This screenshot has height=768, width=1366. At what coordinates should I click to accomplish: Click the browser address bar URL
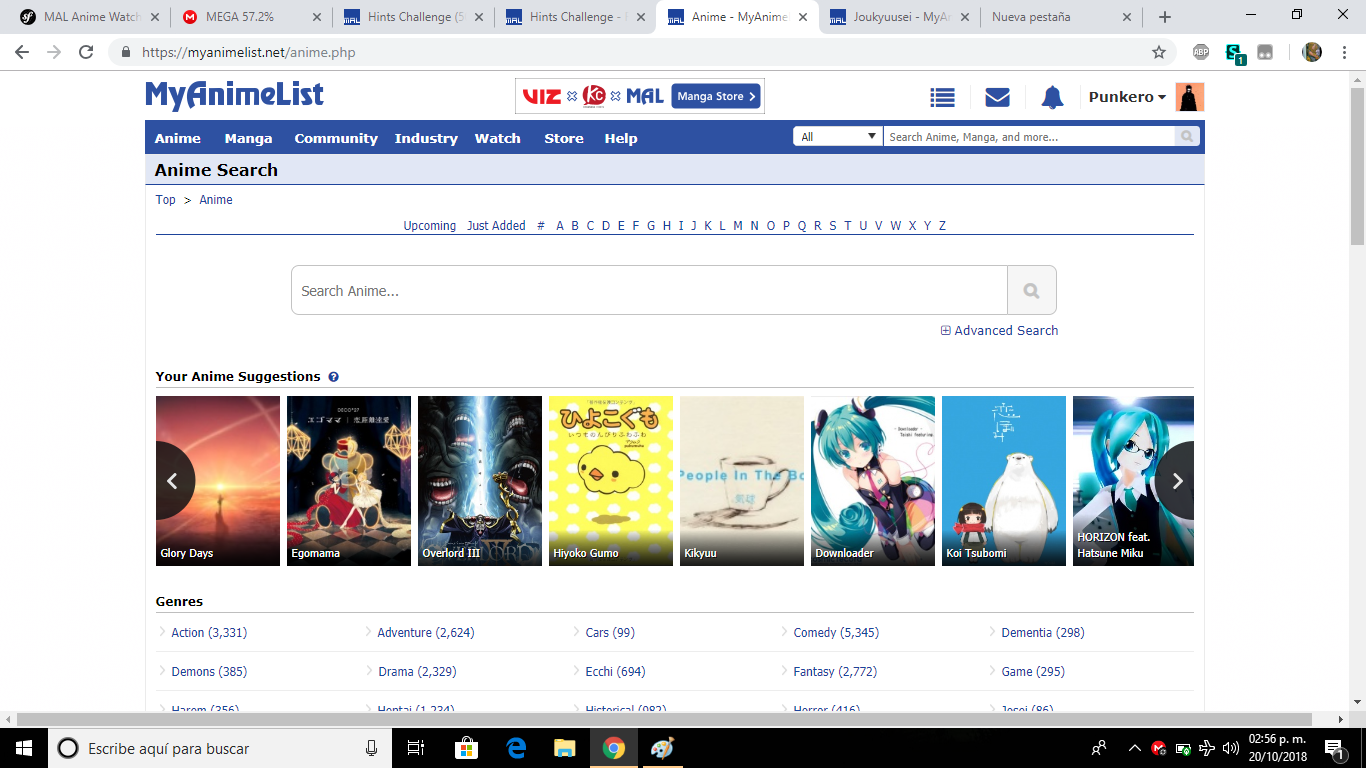pyautogui.click(x=249, y=52)
